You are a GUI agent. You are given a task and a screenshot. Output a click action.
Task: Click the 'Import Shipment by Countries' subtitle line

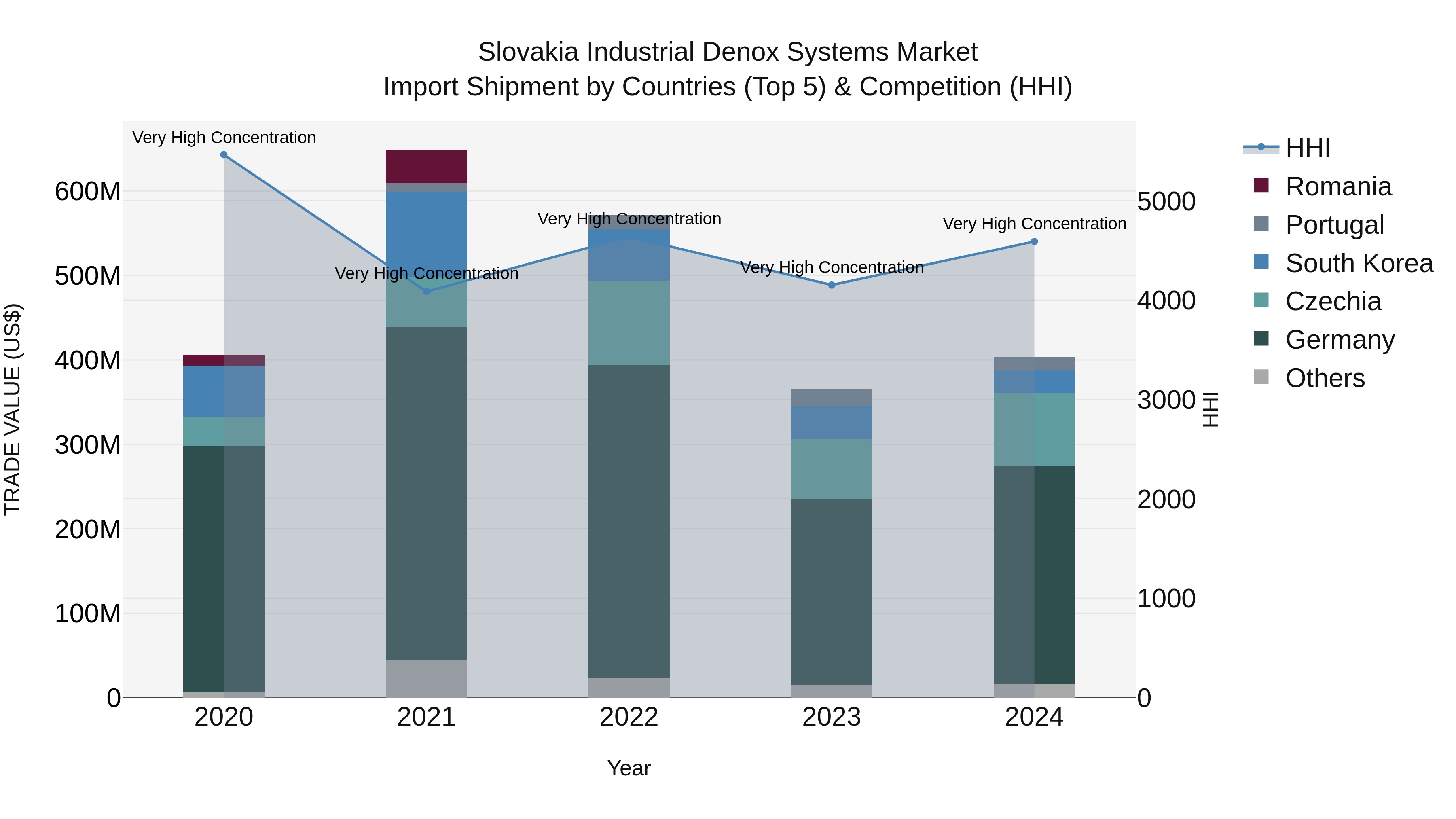point(728,87)
